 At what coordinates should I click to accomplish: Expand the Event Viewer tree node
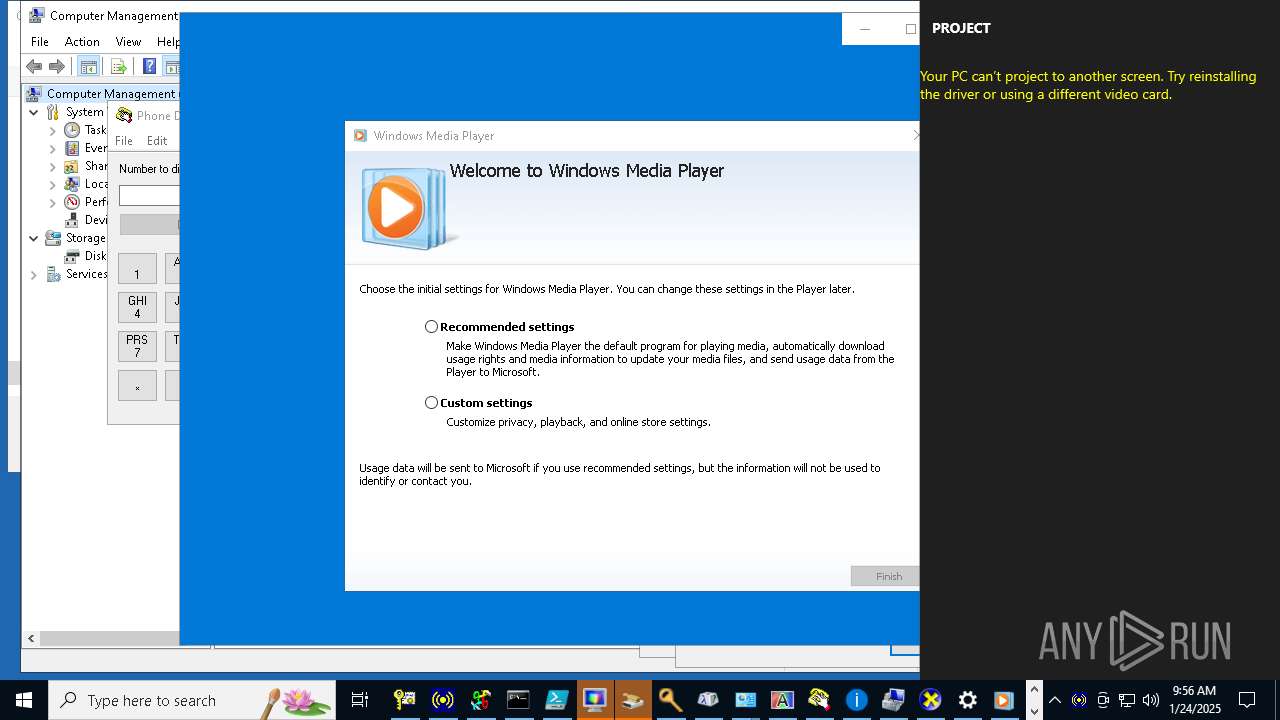[x=53, y=148]
